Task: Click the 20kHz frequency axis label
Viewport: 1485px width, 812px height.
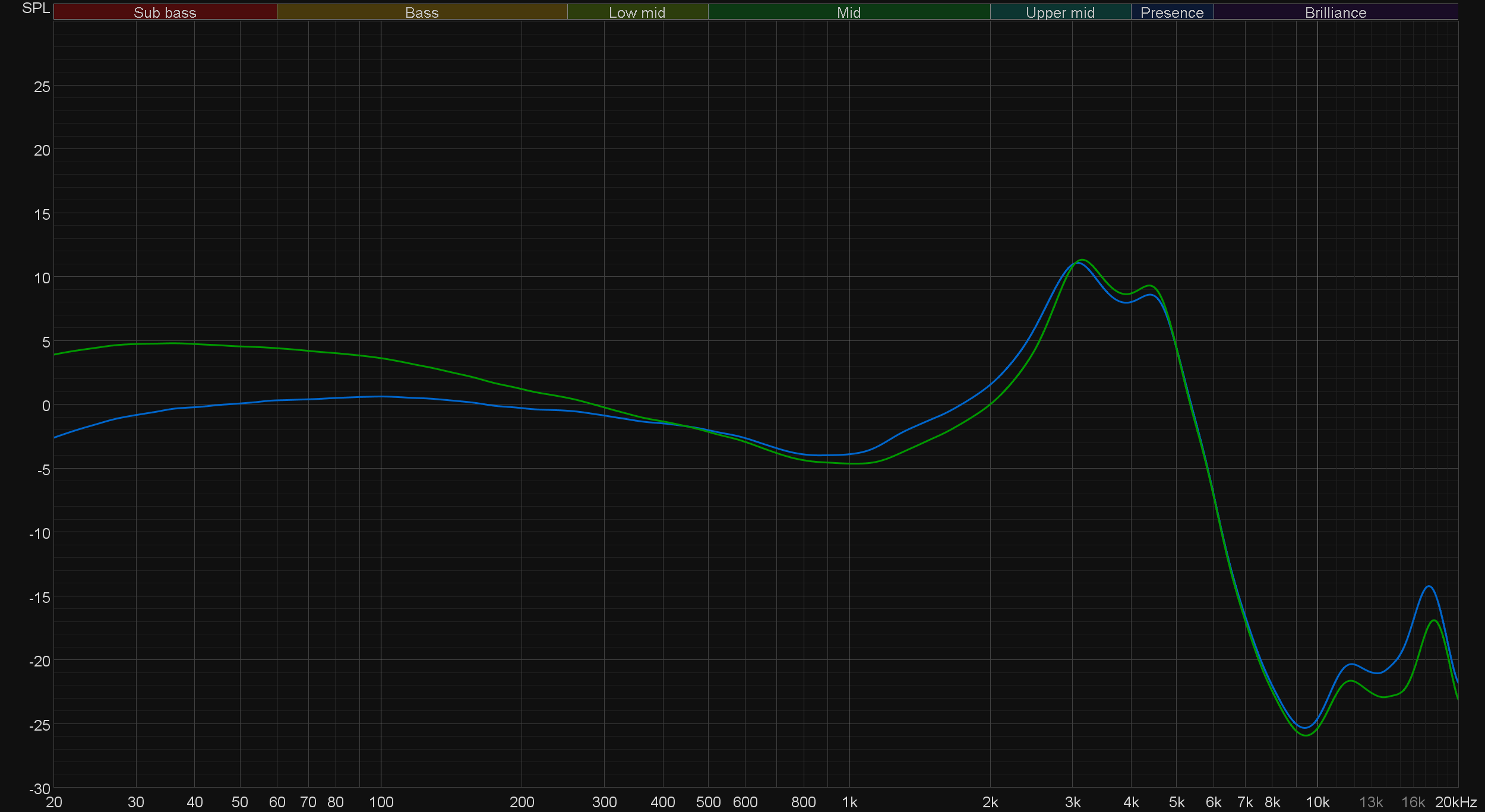Action: point(1455,802)
